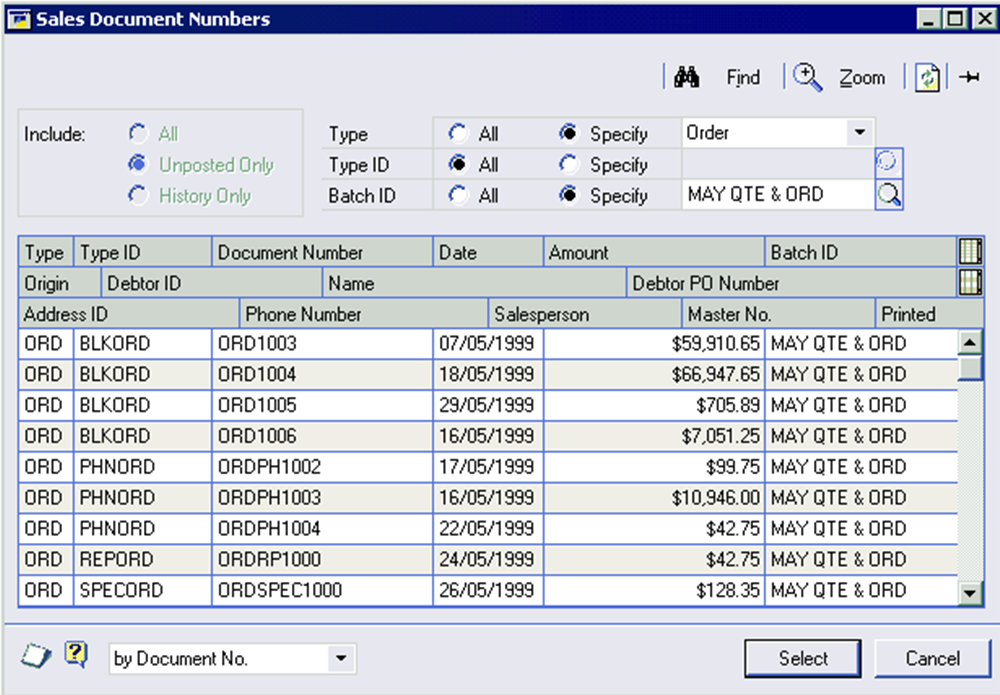Select All radio button for Batch ID
Image resolution: width=1000 pixels, height=695 pixels.
tap(458, 195)
